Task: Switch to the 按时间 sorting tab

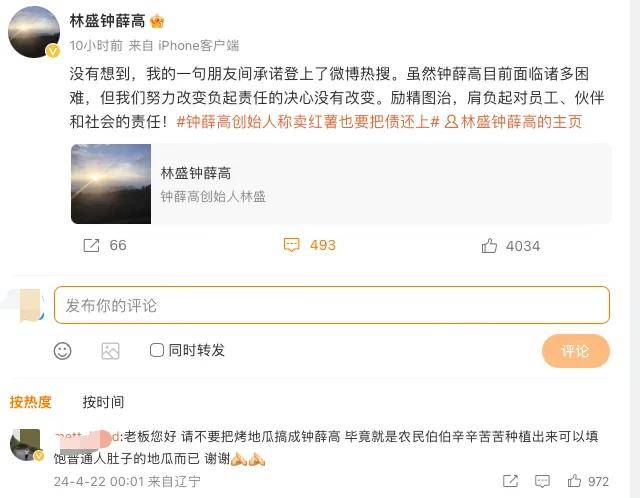Action: [103, 402]
